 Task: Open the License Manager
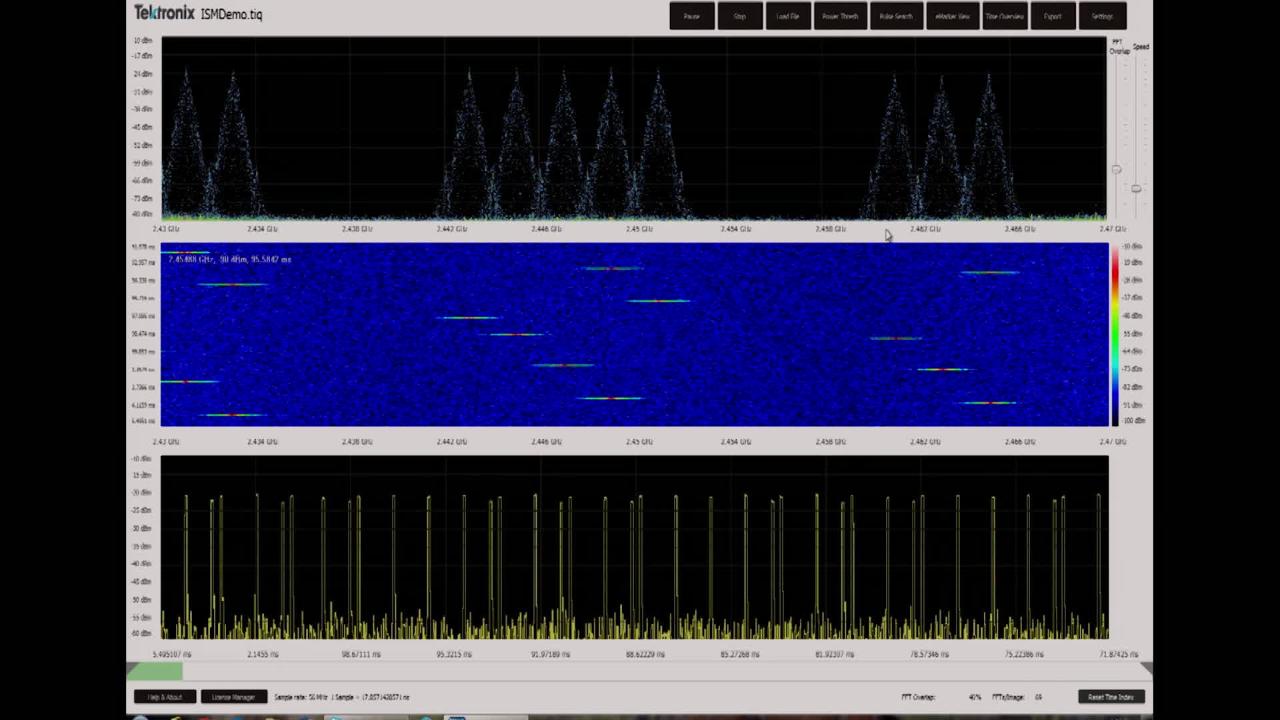point(233,697)
